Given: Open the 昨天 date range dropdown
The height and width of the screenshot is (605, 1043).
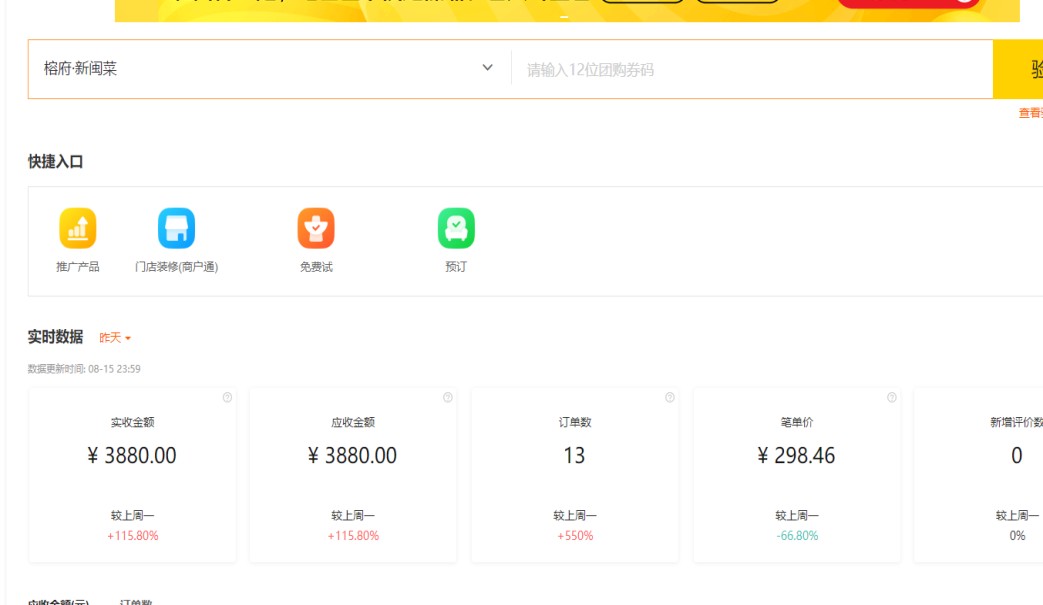Looking at the screenshot, I should tap(115, 338).
